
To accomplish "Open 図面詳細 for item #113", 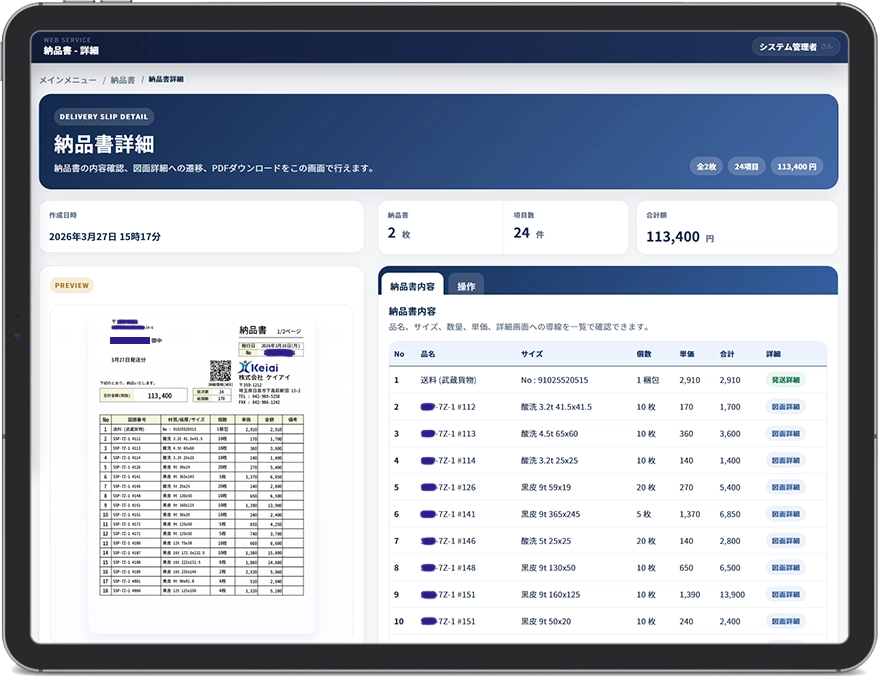I will (786, 433).
